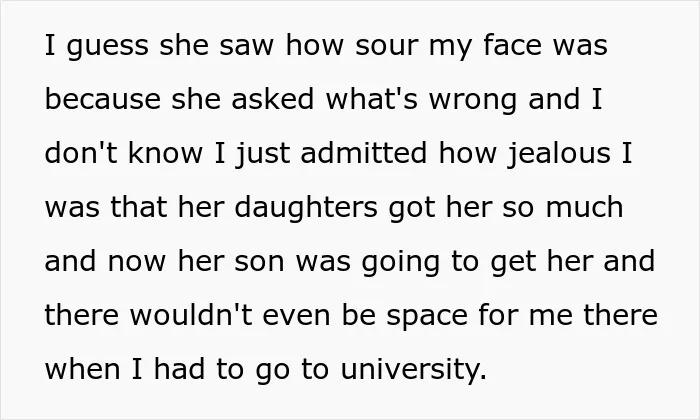
Task: Click the word "space"
Action: click(427, 317)
